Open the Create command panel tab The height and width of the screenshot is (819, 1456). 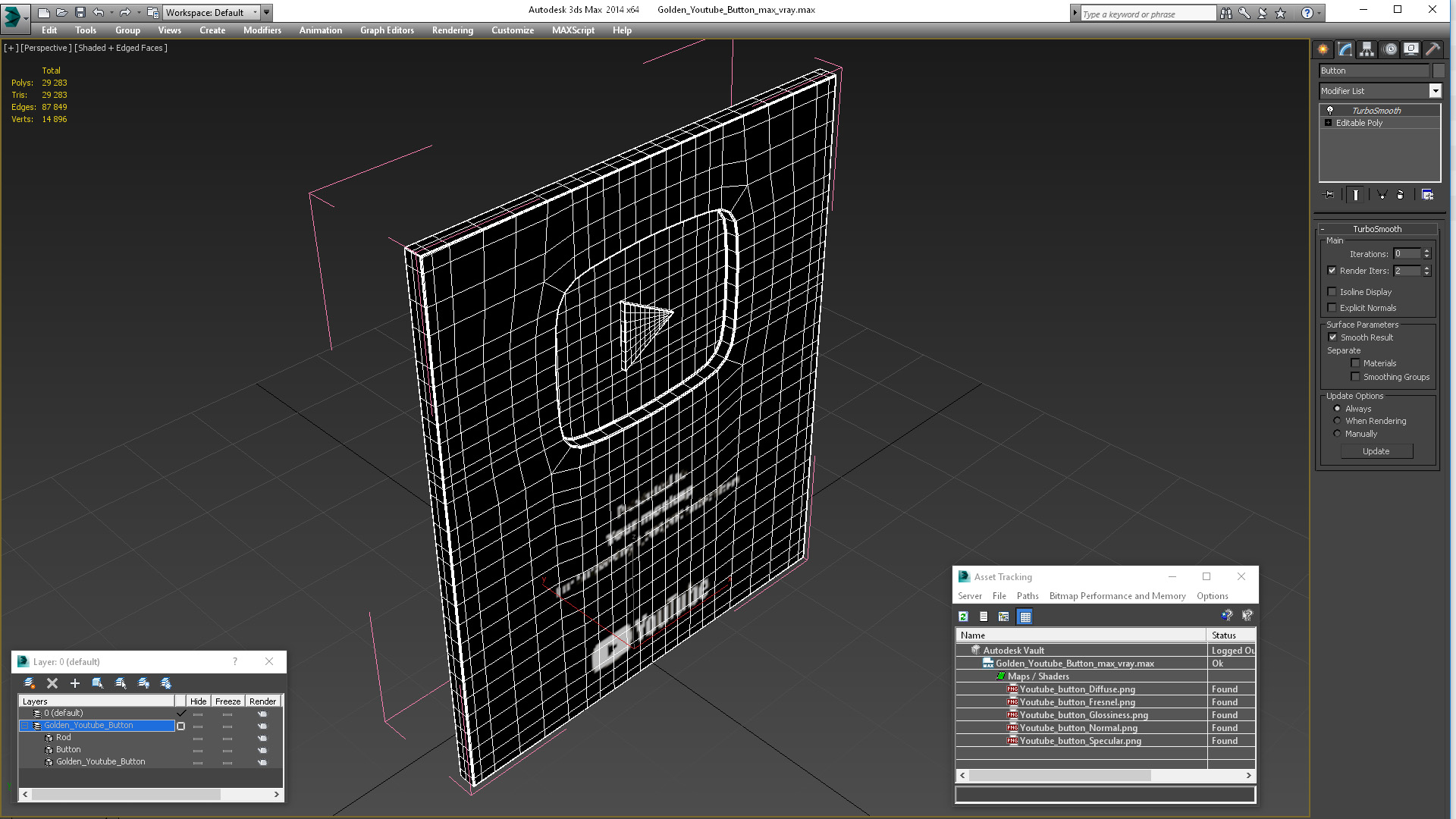[x=1323, y=49]
